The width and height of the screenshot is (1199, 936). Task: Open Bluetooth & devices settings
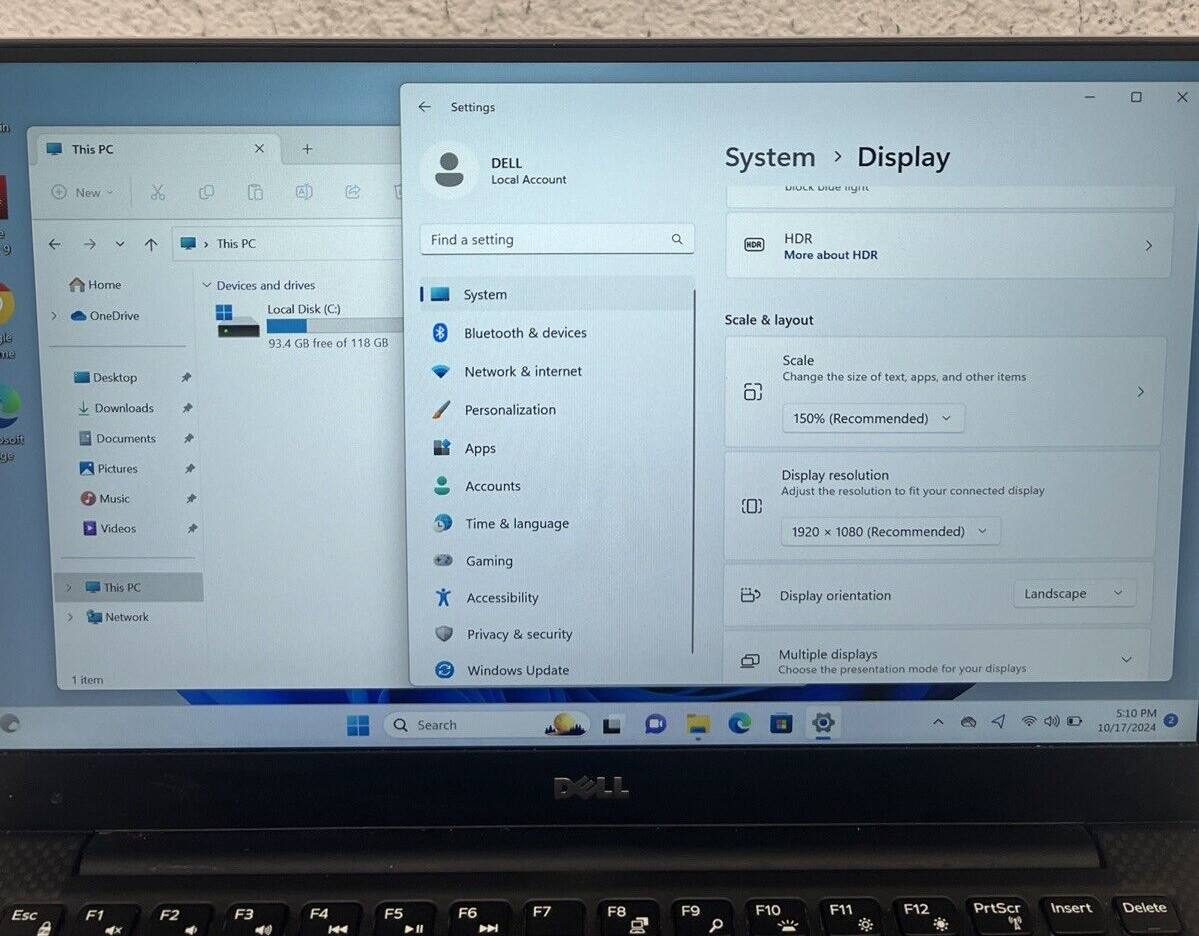[557, 333]
